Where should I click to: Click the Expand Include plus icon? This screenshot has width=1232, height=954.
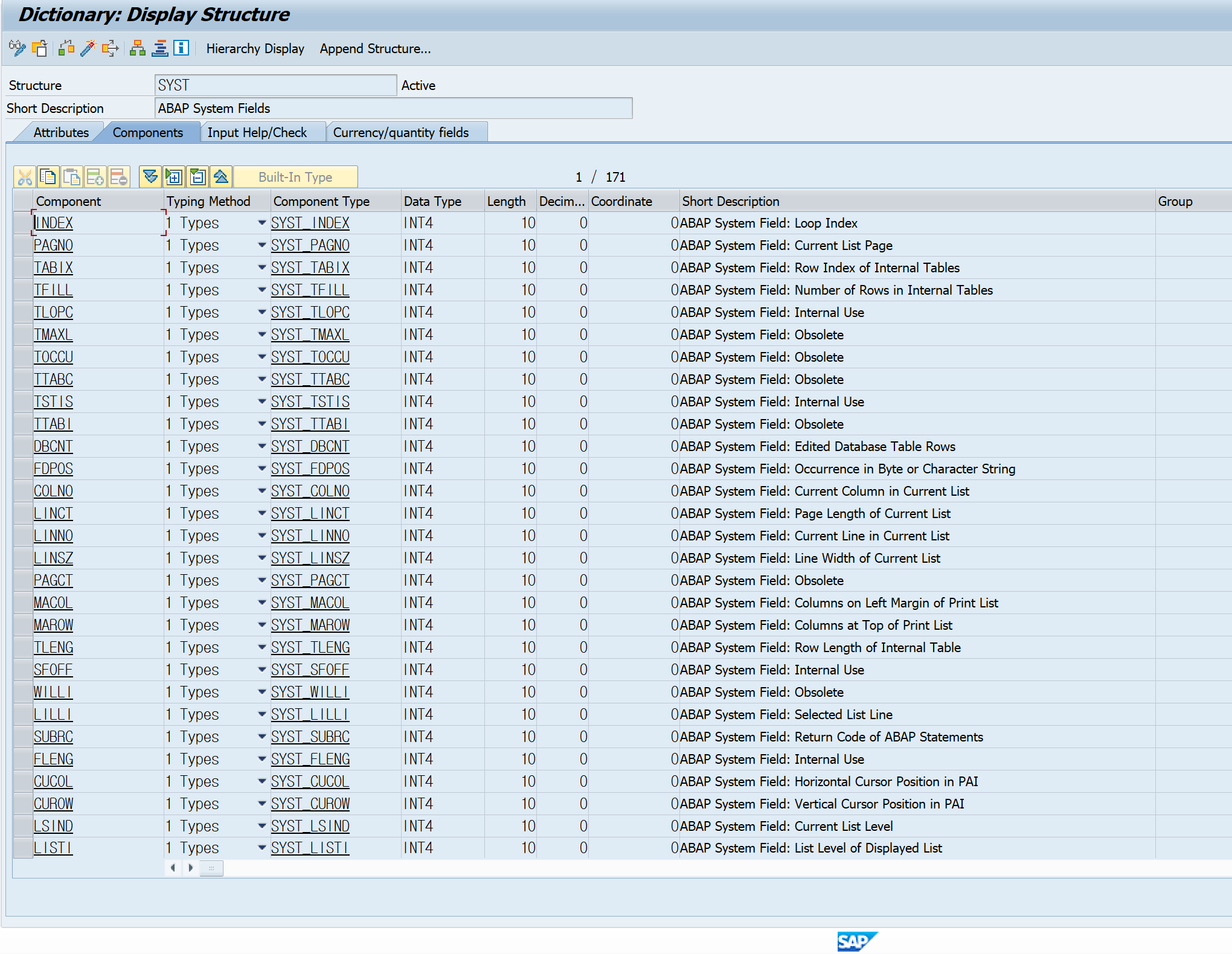pyautogui.click(x=174, y=177)
